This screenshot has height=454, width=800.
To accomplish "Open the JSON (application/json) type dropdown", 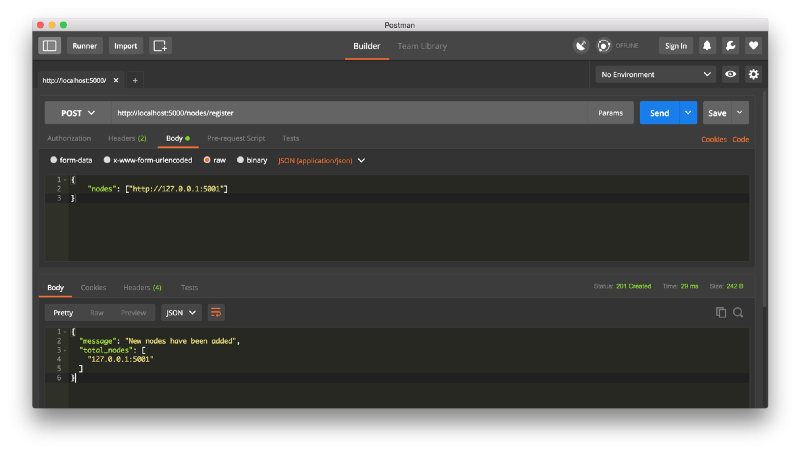I will 321,160.
